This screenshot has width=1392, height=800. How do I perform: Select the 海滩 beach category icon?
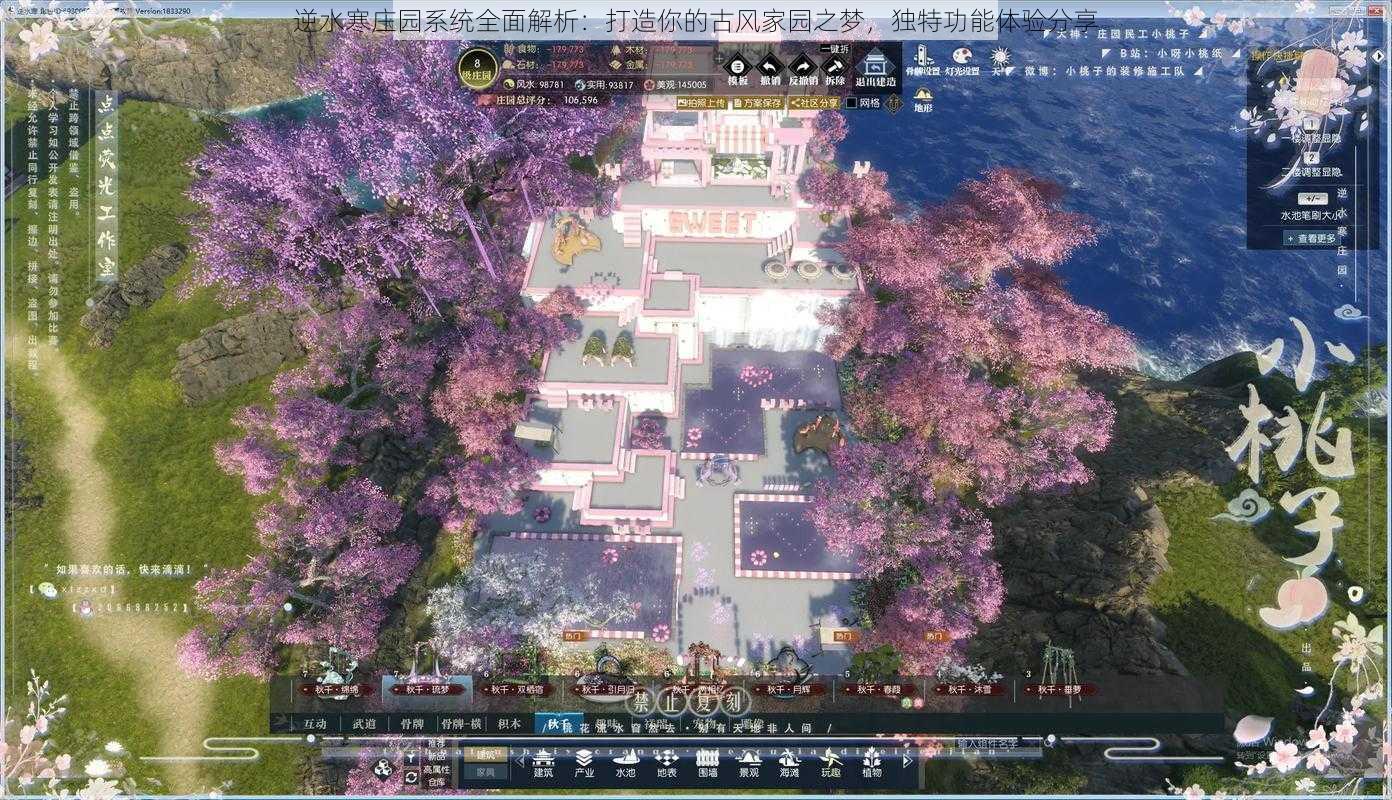(789, 764)
